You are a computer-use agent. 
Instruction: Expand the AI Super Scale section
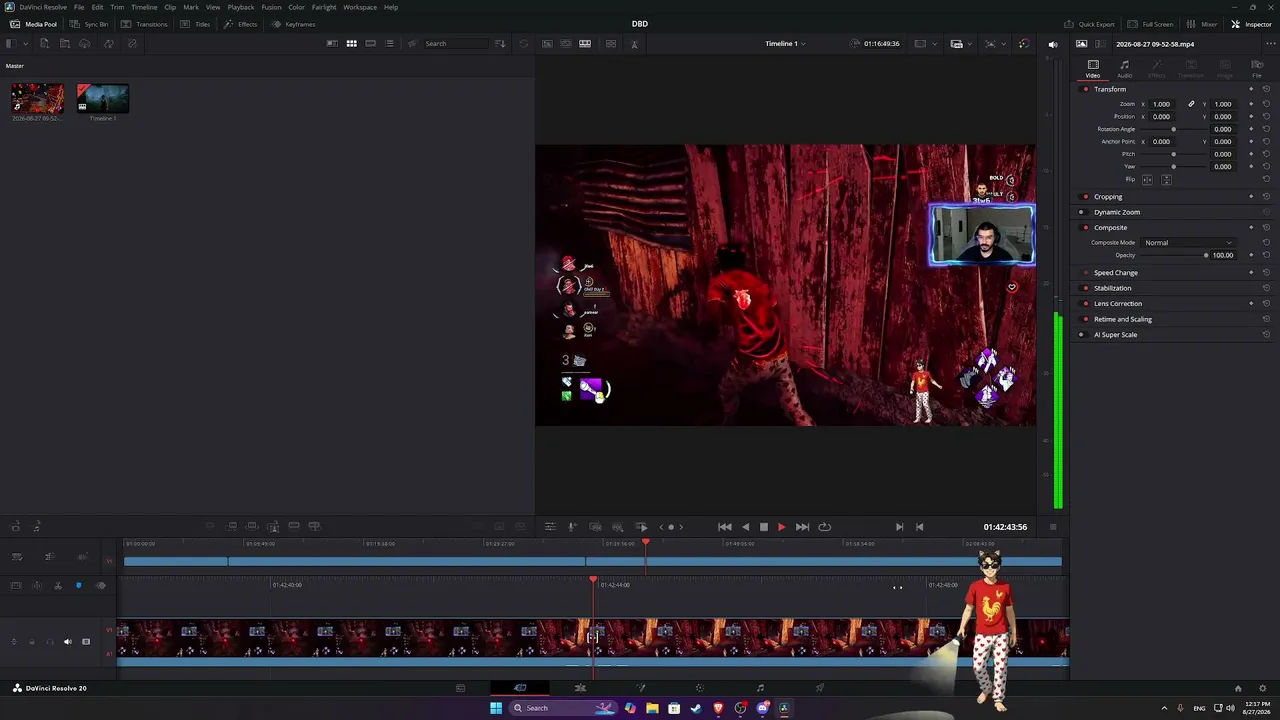(x=1115, y=335)
